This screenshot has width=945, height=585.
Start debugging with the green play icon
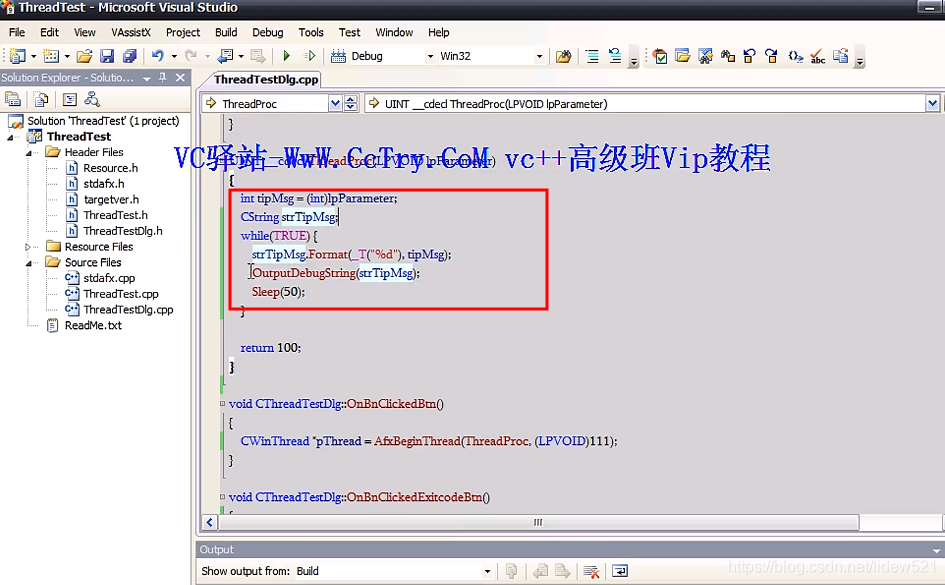click(x=287, y=56)
